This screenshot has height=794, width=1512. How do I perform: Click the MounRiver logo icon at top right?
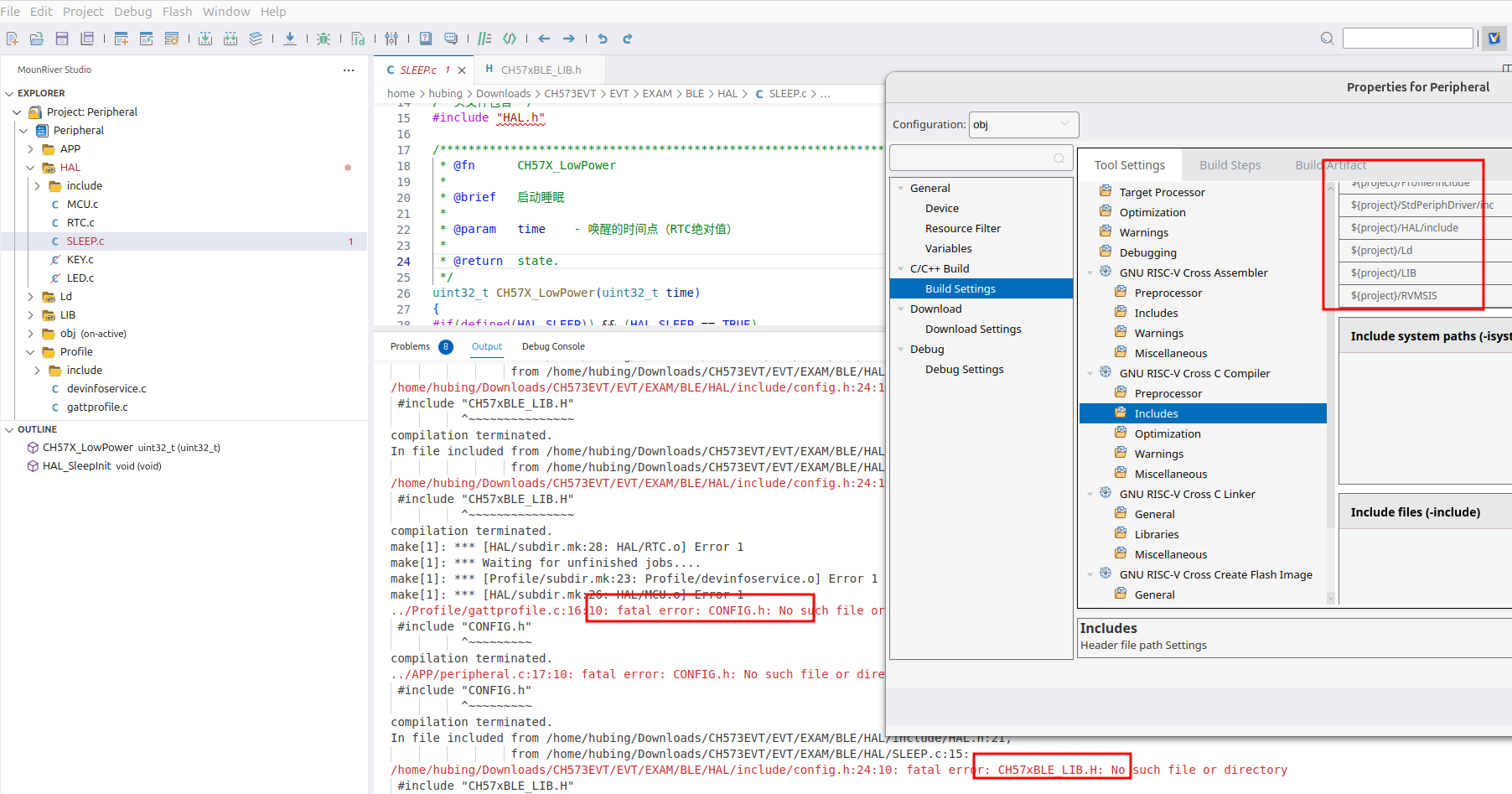1494,38
